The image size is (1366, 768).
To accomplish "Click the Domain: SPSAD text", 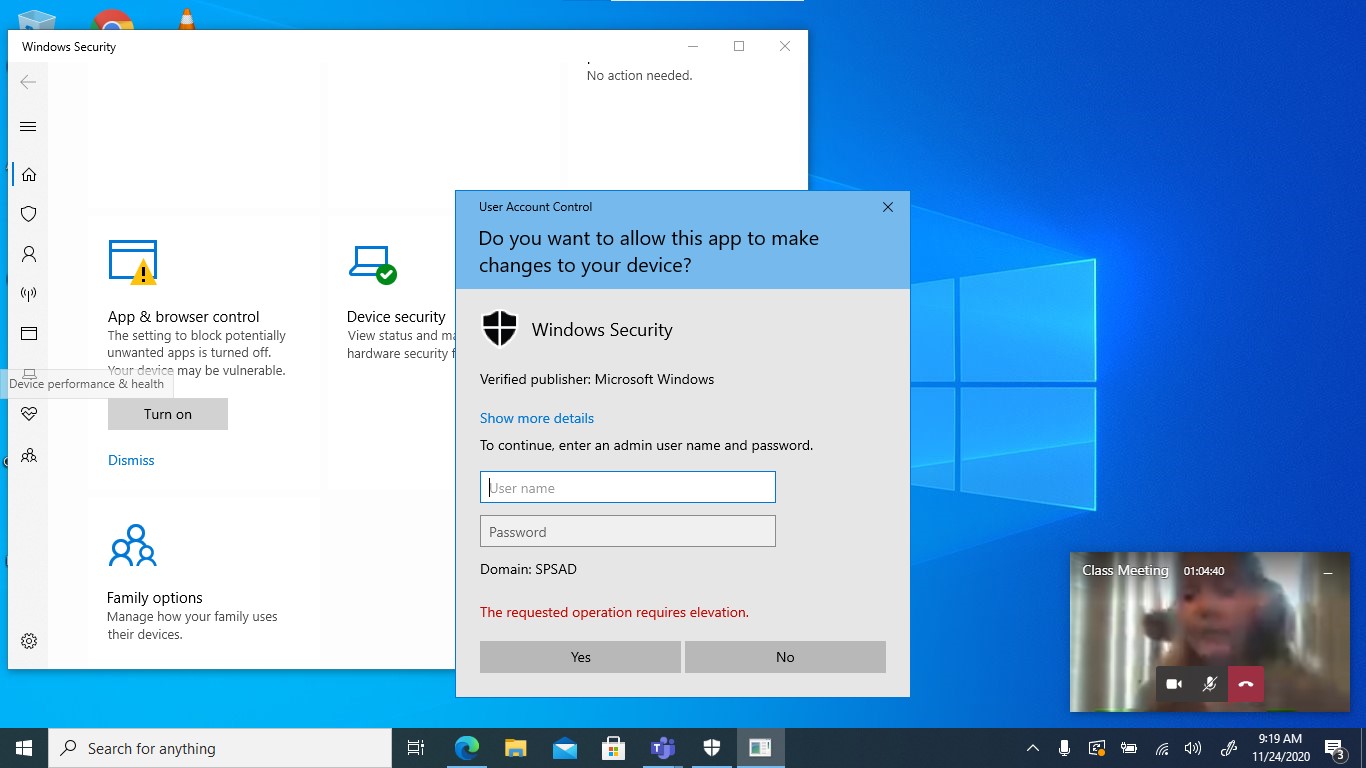I will click(x=528, y=569).
